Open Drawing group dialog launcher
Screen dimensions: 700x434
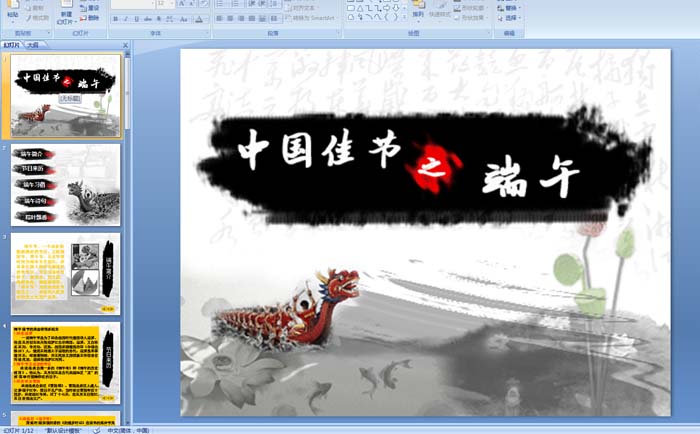[x=488, y=33]
